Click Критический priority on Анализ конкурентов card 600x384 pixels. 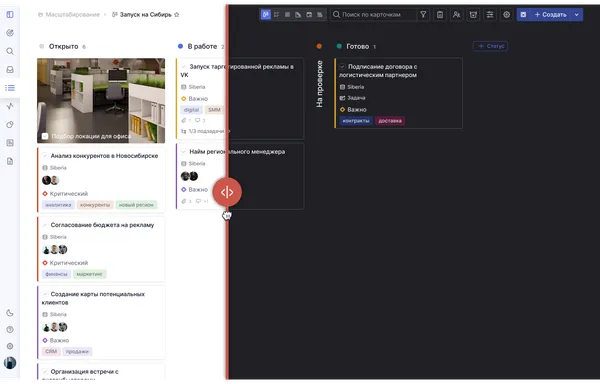coord(65,194)
